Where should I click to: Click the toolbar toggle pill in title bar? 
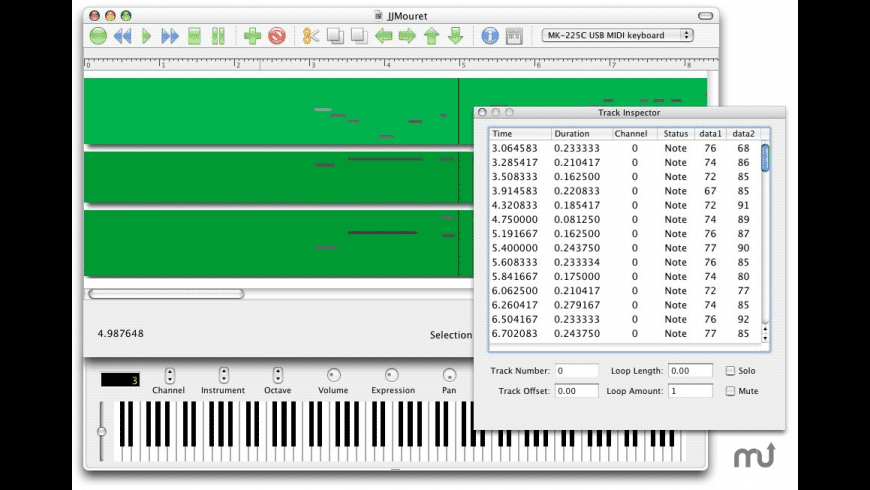tap(705, 16)
